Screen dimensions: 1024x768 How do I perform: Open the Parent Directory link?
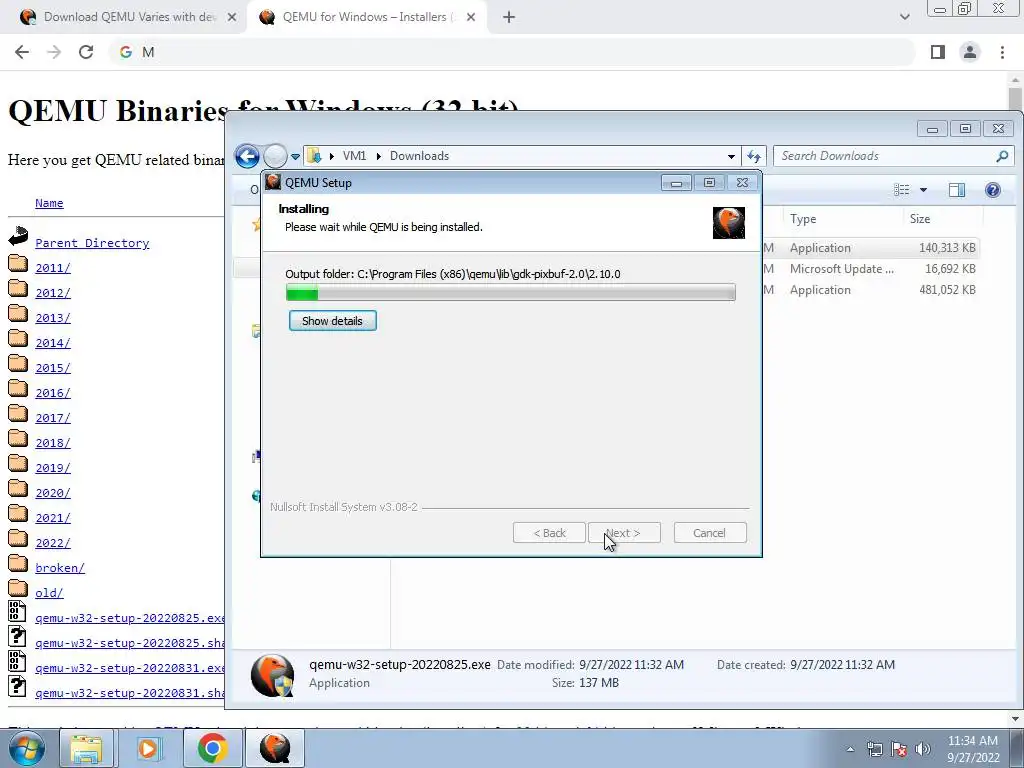92,243
